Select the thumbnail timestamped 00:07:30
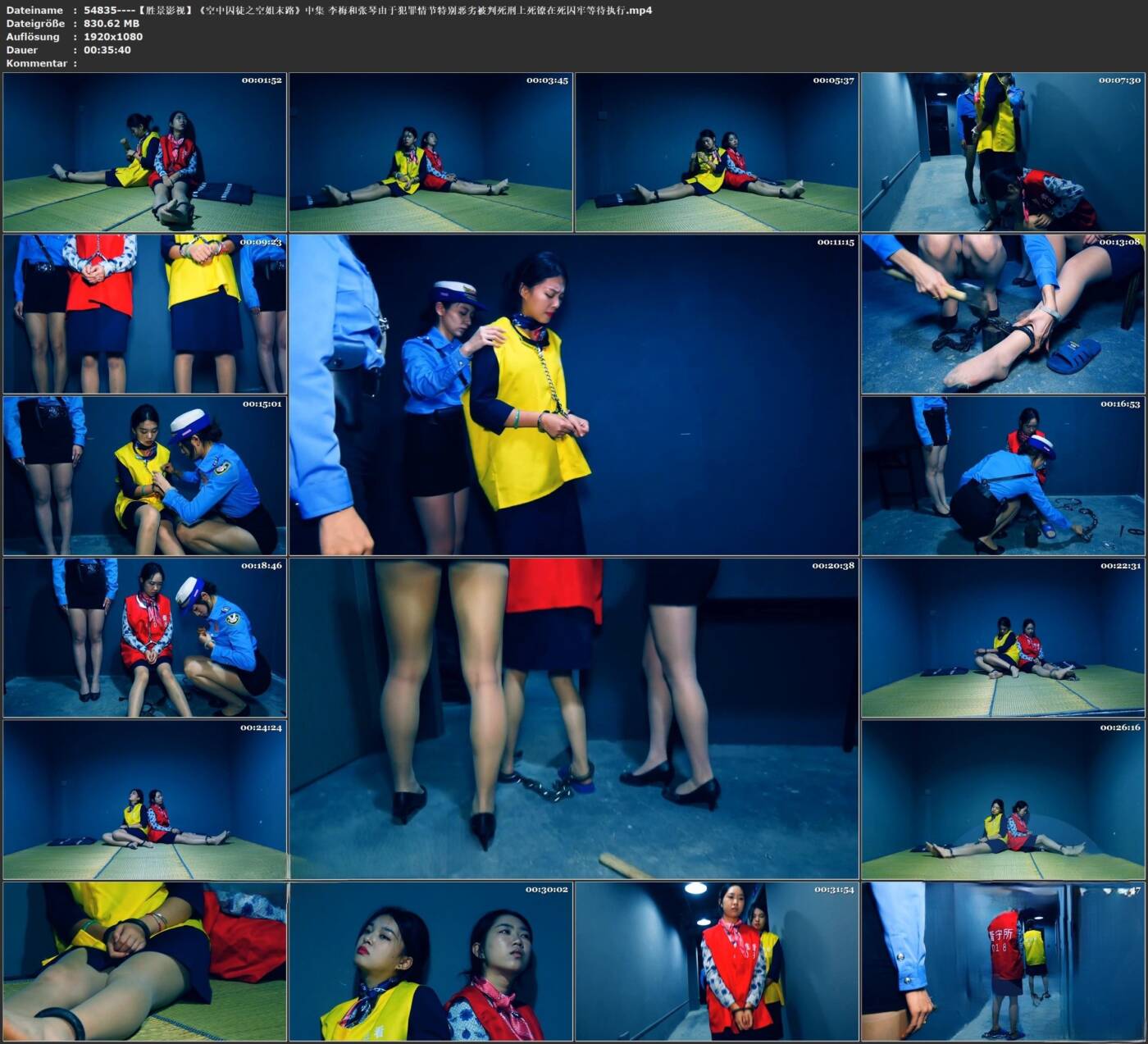The height and width of the screenshot is (1044, 1148). (x=1003, y=152)
